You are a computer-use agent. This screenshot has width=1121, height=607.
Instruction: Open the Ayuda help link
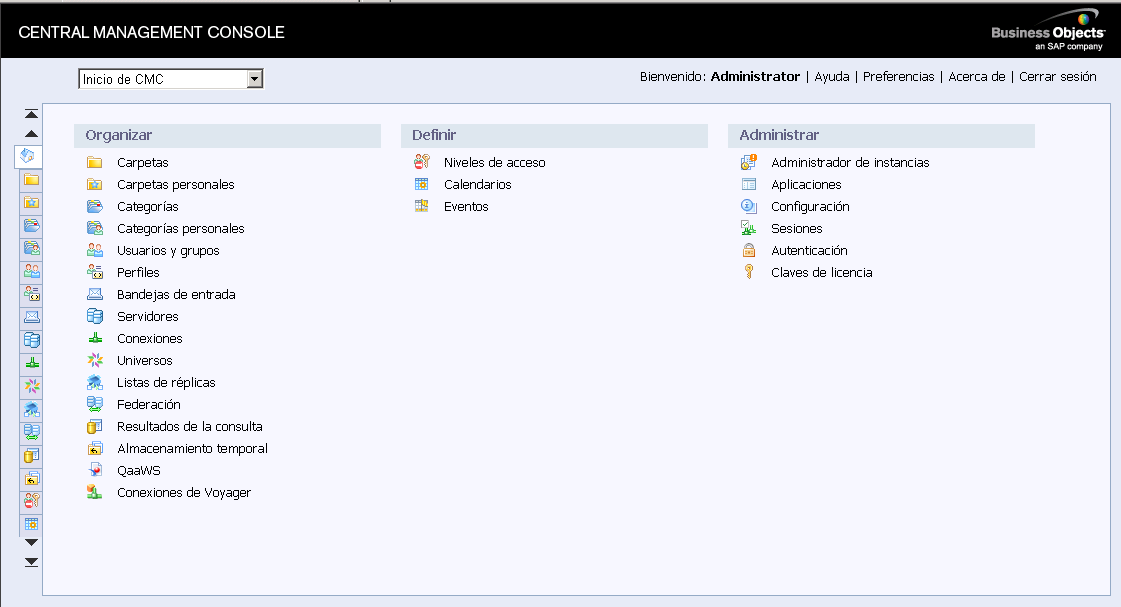pos(832,77)
